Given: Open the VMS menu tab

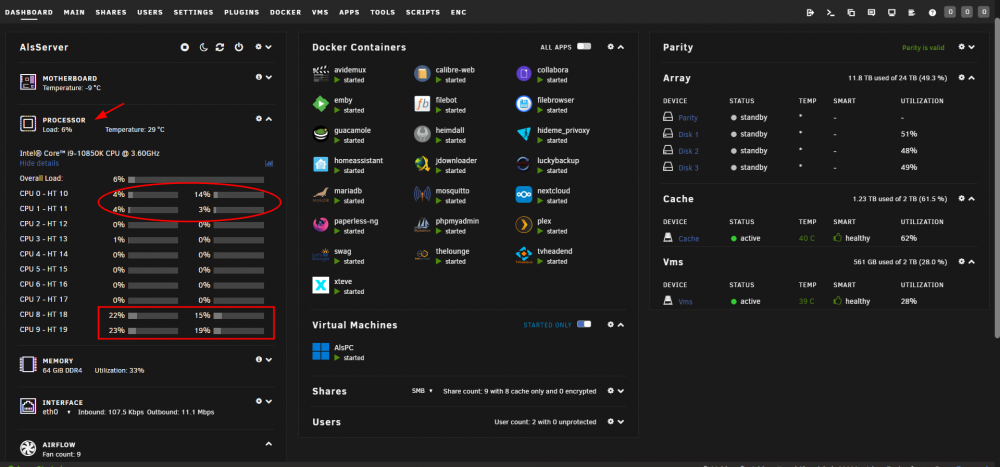Looking at the screenshot, I should pyautogui.click(x=320, y=12).
